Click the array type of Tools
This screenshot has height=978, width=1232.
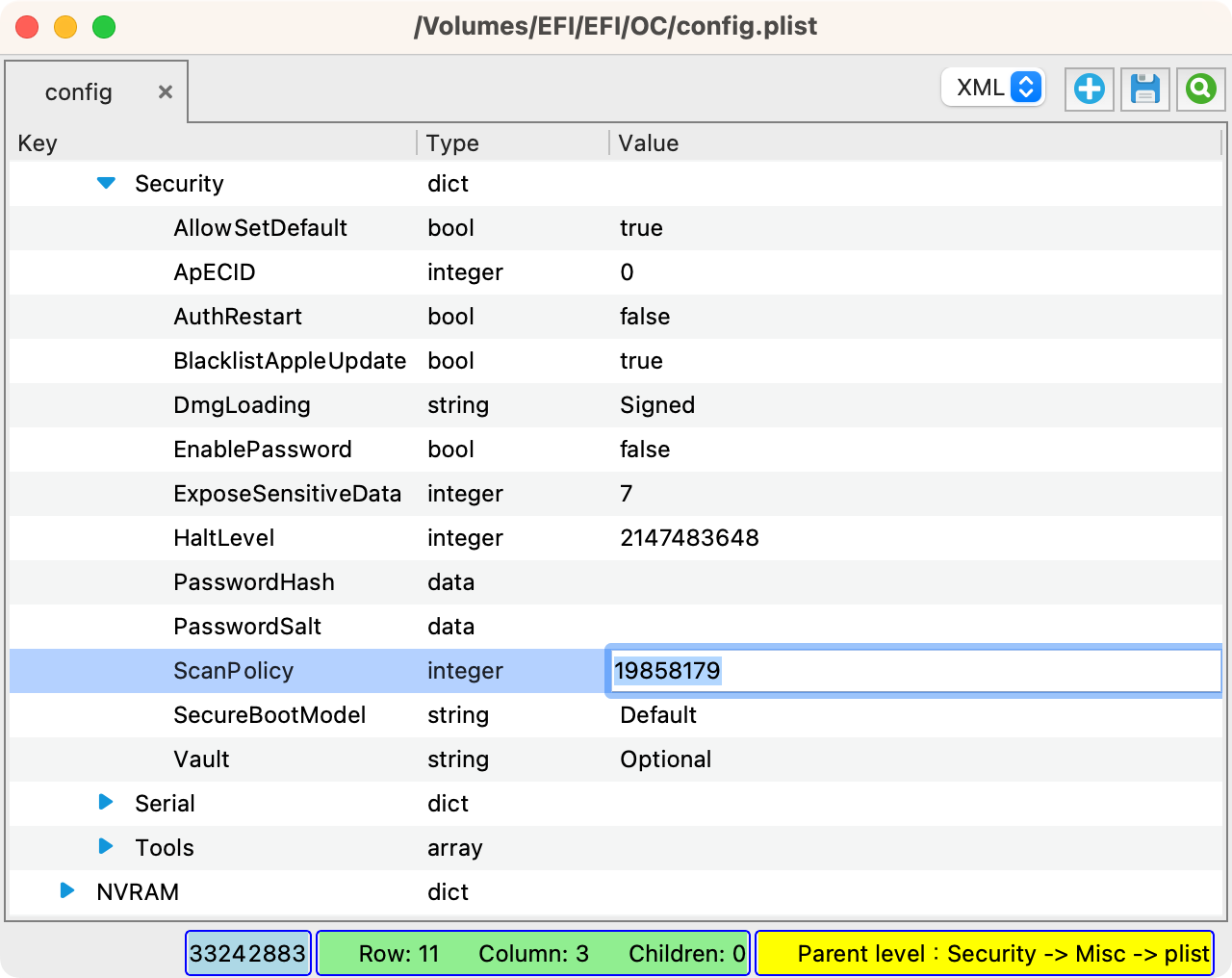coord(455,848)
